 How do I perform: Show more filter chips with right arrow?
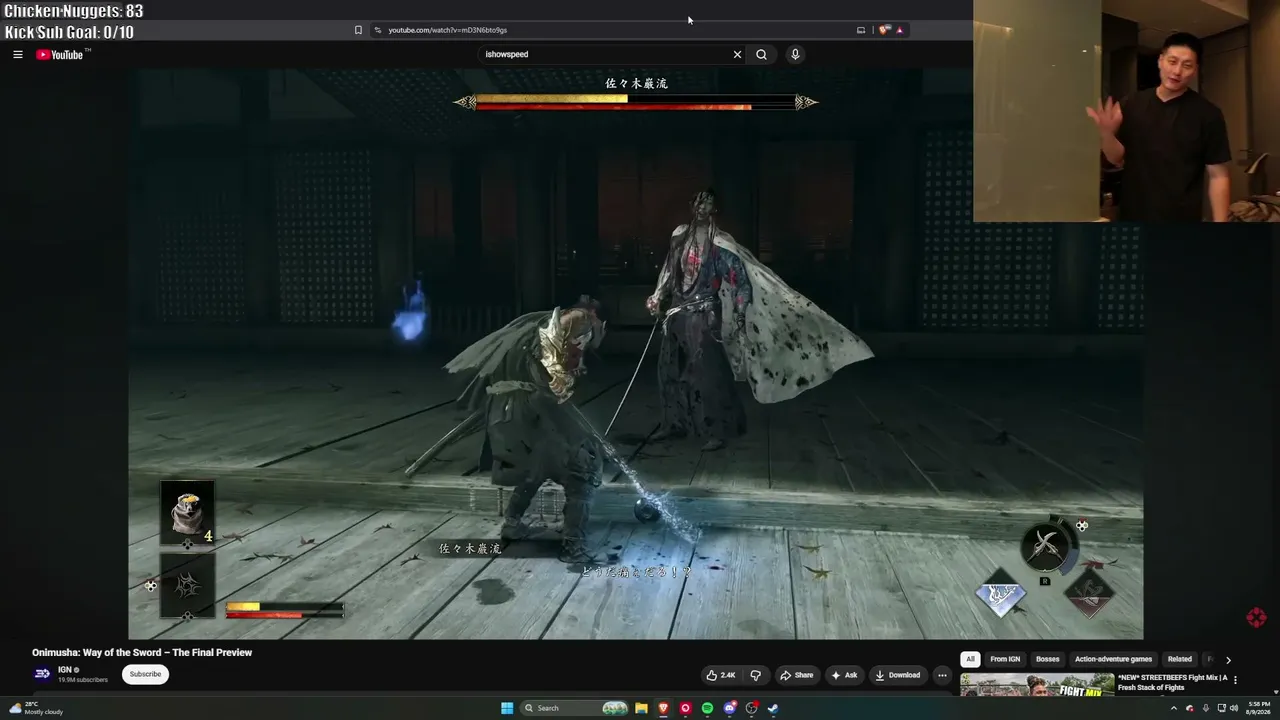pyautogui.click(x=1228, y=660)
